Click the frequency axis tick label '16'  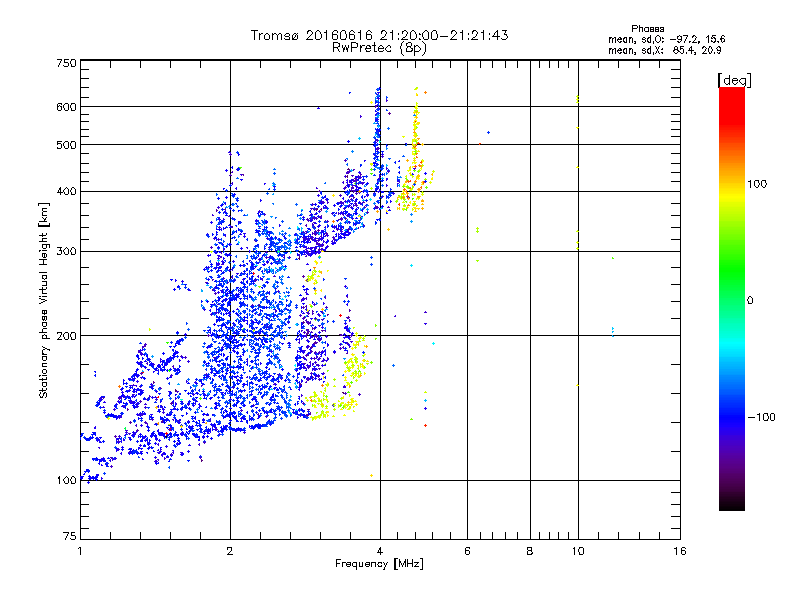(680, 551)
